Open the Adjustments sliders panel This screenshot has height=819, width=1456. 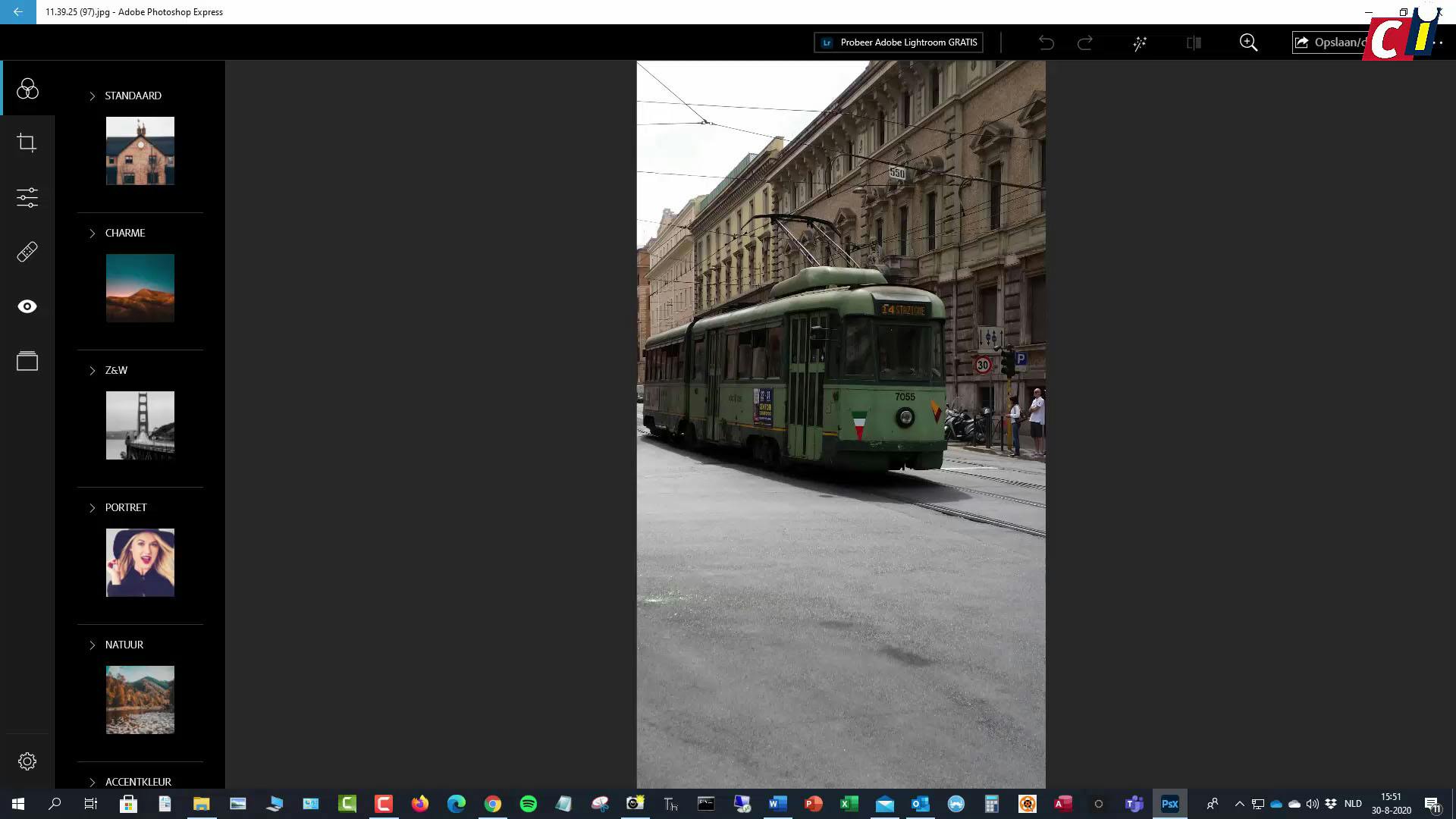[x=27, y=198]
